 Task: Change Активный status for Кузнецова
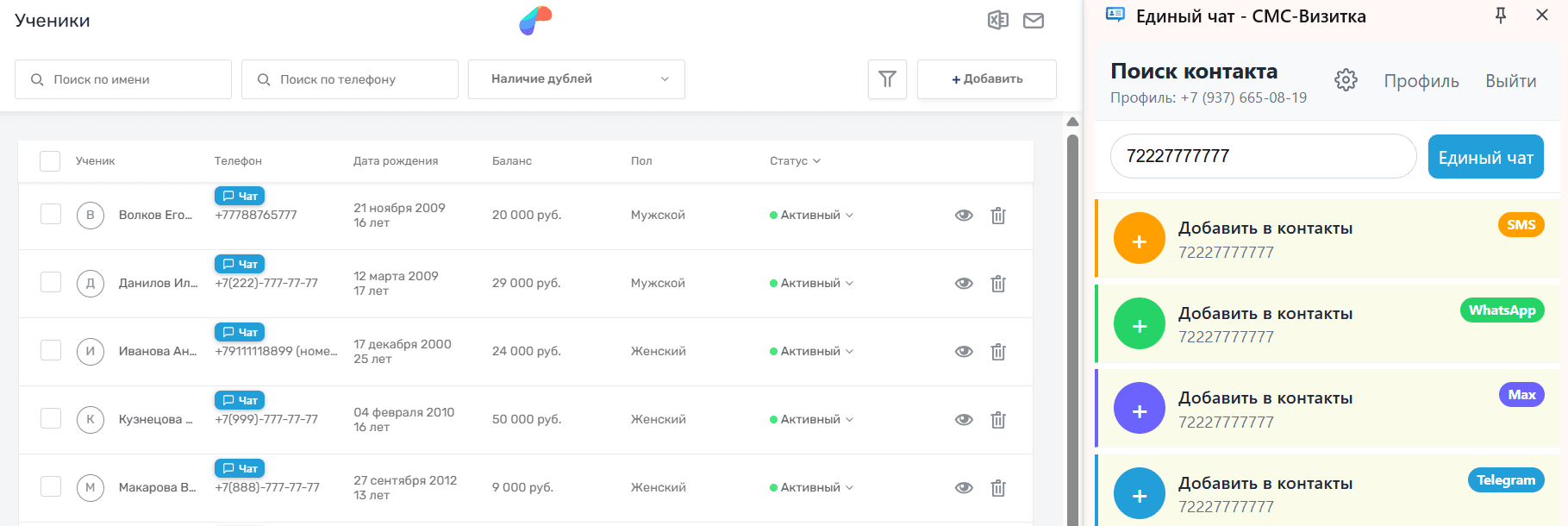coord(811,420)
